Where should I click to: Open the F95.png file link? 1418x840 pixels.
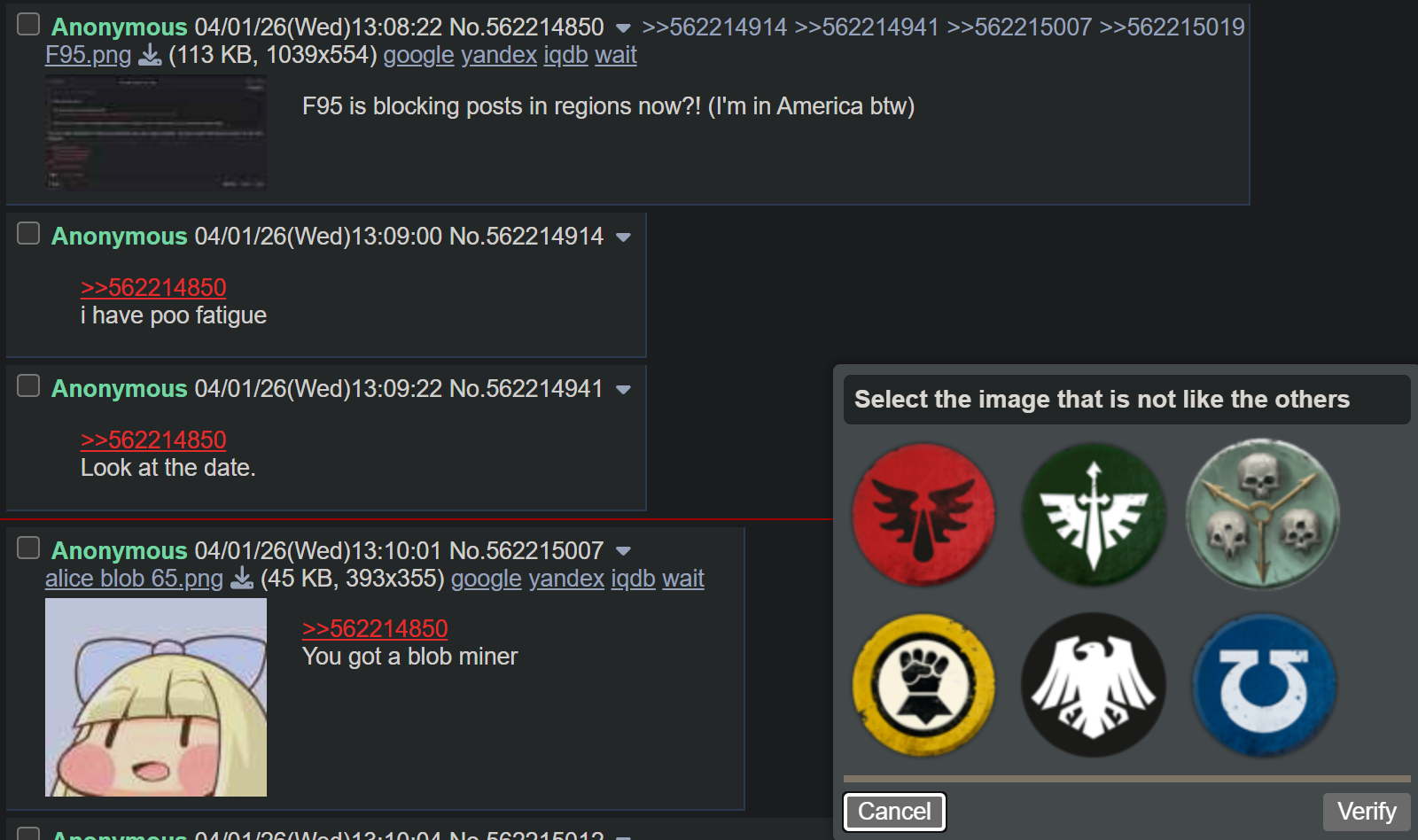88,55
